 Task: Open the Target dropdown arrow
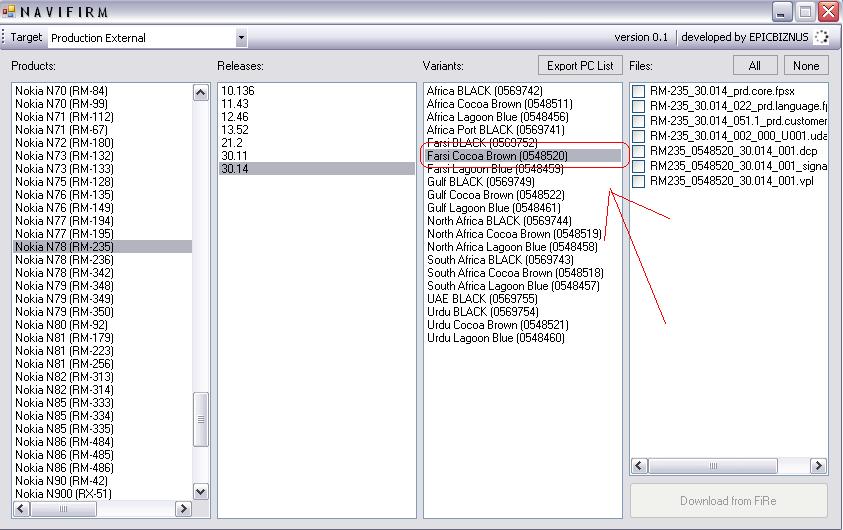(241, 38)
